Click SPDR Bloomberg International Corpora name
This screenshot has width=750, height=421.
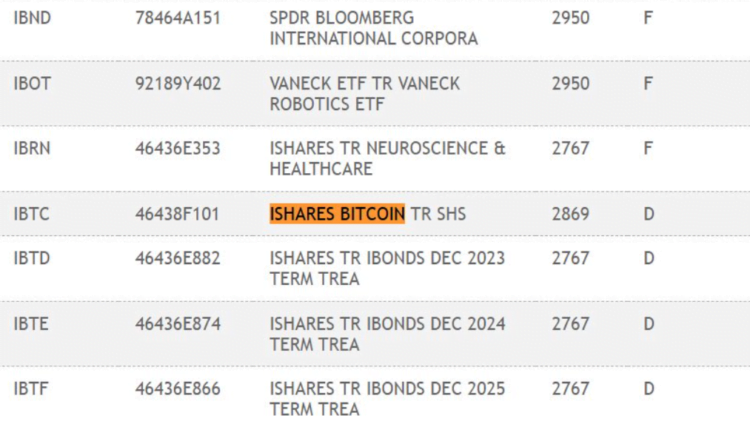pyautogui.click(x=373, y=29)
